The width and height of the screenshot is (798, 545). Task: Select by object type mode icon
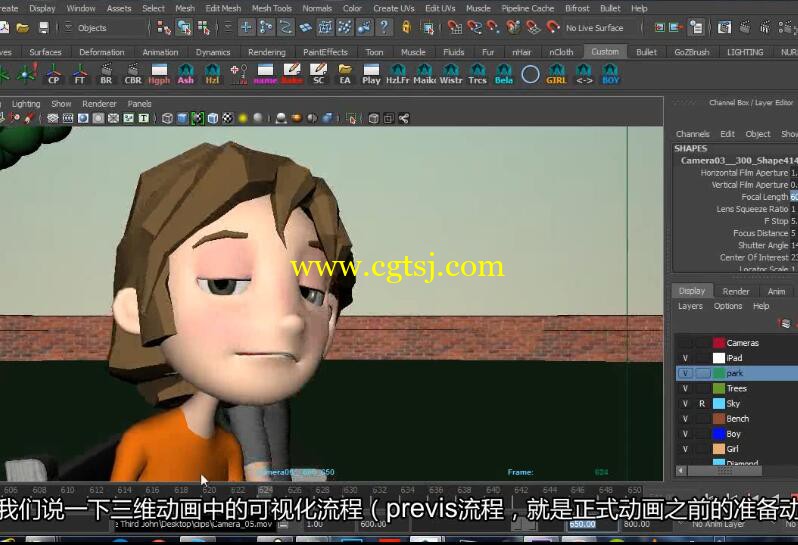(x=184, y=27)
